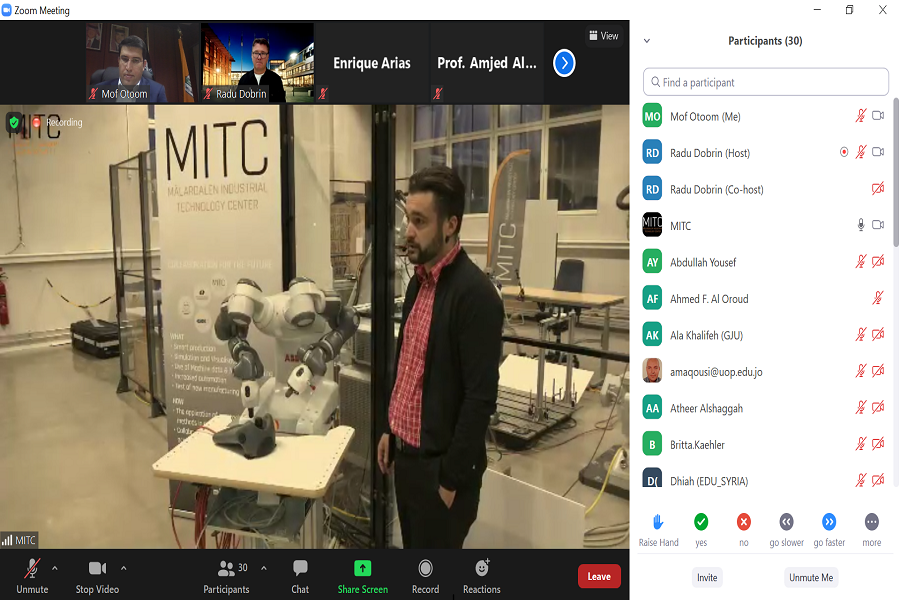Click amaqousi@uop.edu.jo muted mic icon
This screenshot has height=600, width=900.
coord(860,371)
